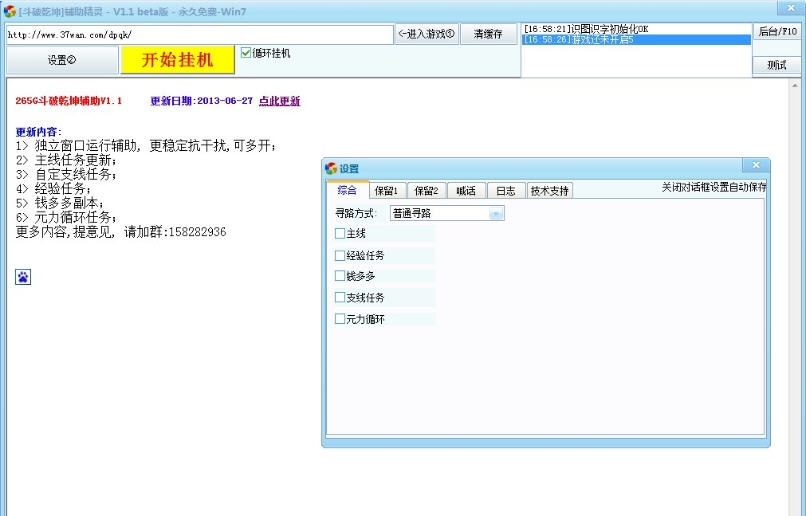Toggle the 循环挂机 checkbox
The image size is (806, 516).
pos(246,52)
